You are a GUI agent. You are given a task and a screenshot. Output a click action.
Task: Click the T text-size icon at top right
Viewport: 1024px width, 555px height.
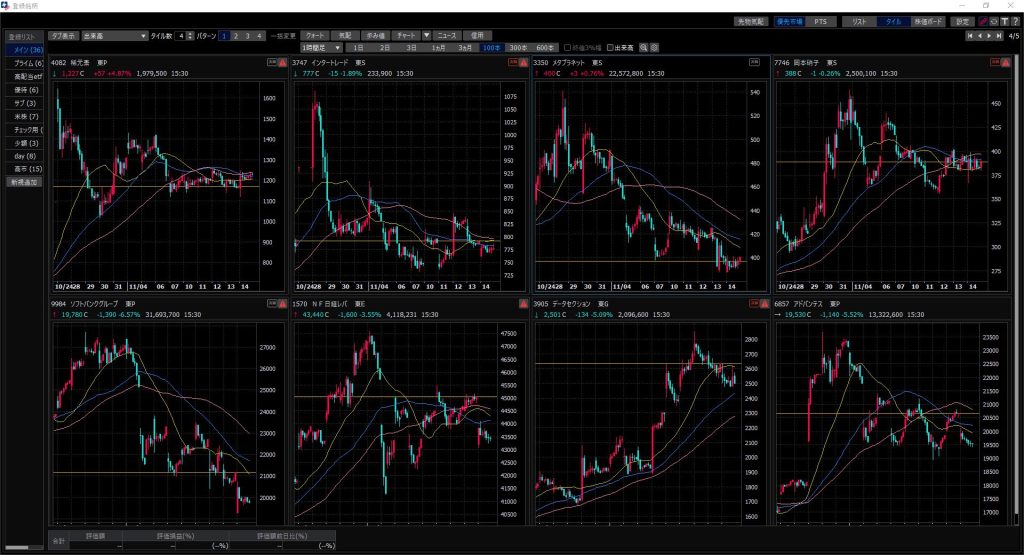[x=1003, y=21]
